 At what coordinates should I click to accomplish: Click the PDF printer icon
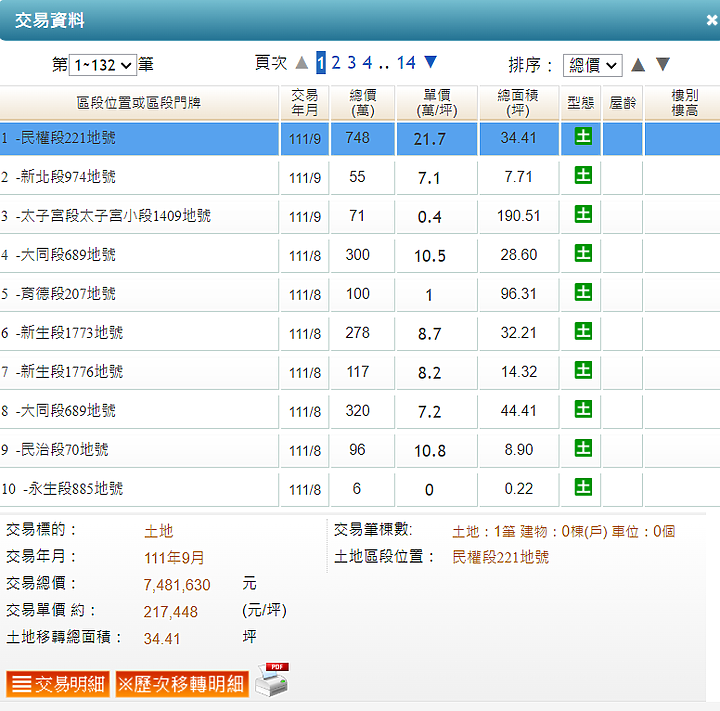272,680
